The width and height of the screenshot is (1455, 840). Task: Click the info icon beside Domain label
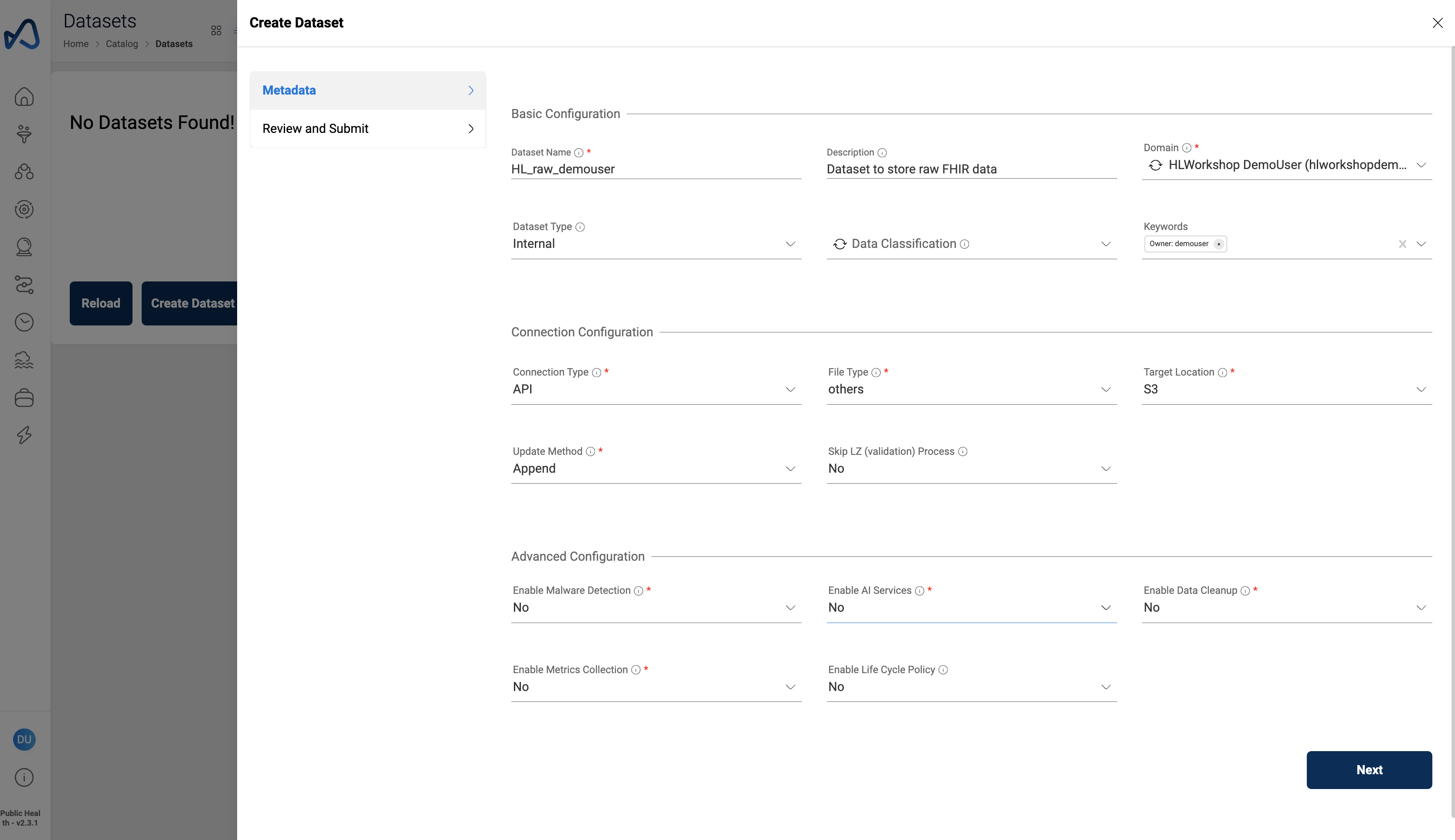coord(1186,148)
